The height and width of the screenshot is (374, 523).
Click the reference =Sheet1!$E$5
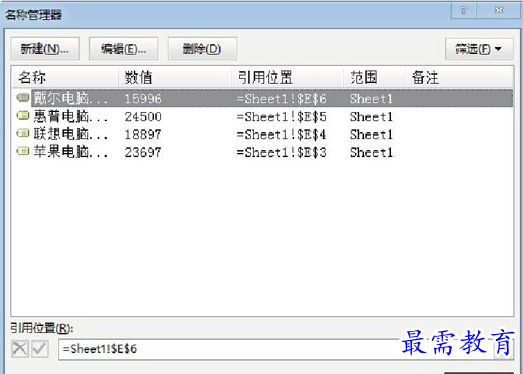coord(281,117)
